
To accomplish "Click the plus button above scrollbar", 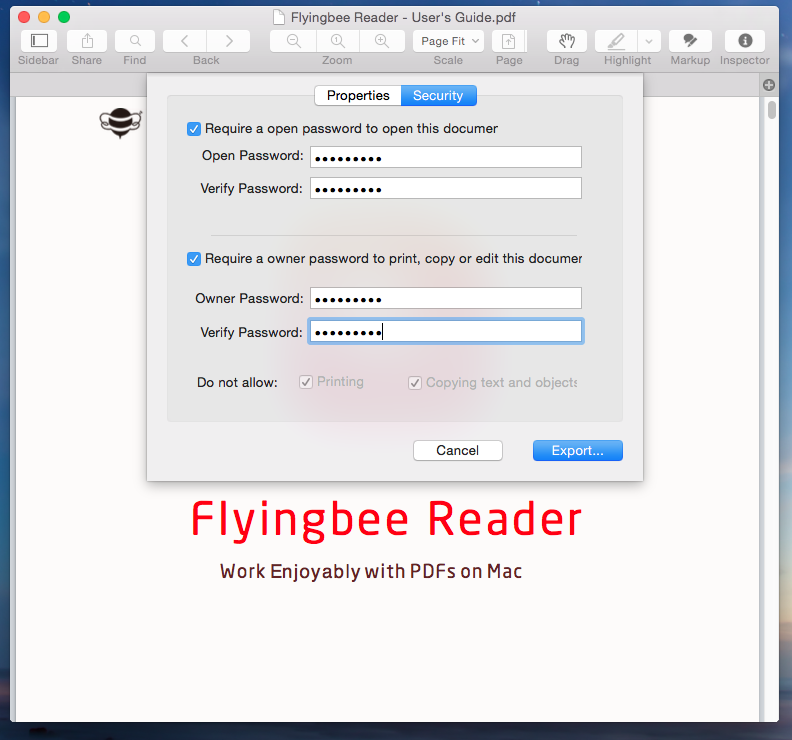I will [769, 85].
